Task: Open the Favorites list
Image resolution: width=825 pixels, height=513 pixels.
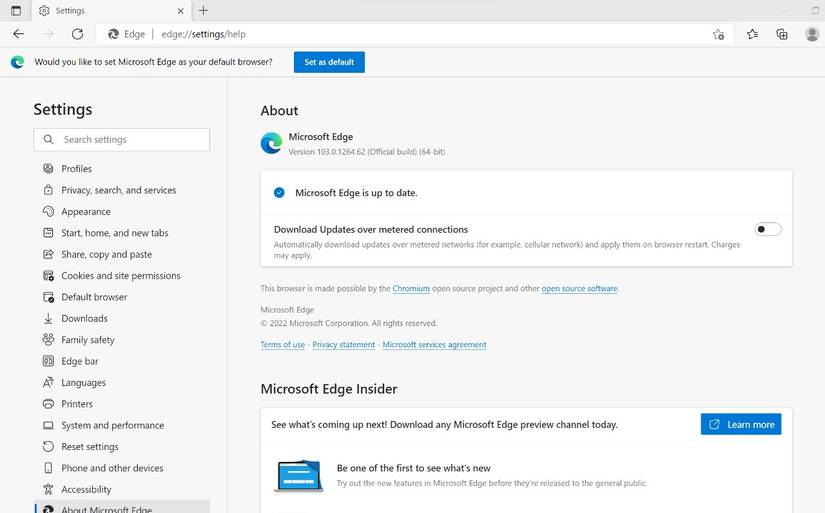Action: (752, 34)
